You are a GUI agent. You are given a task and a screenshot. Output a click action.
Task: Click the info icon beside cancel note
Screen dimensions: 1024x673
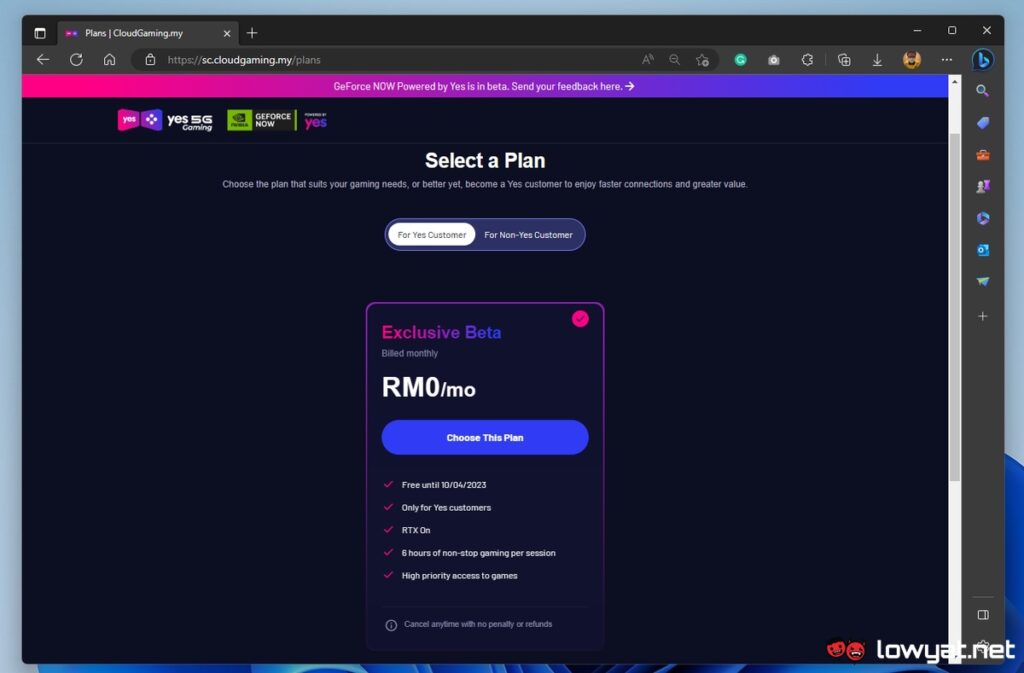tap(391, 625)
